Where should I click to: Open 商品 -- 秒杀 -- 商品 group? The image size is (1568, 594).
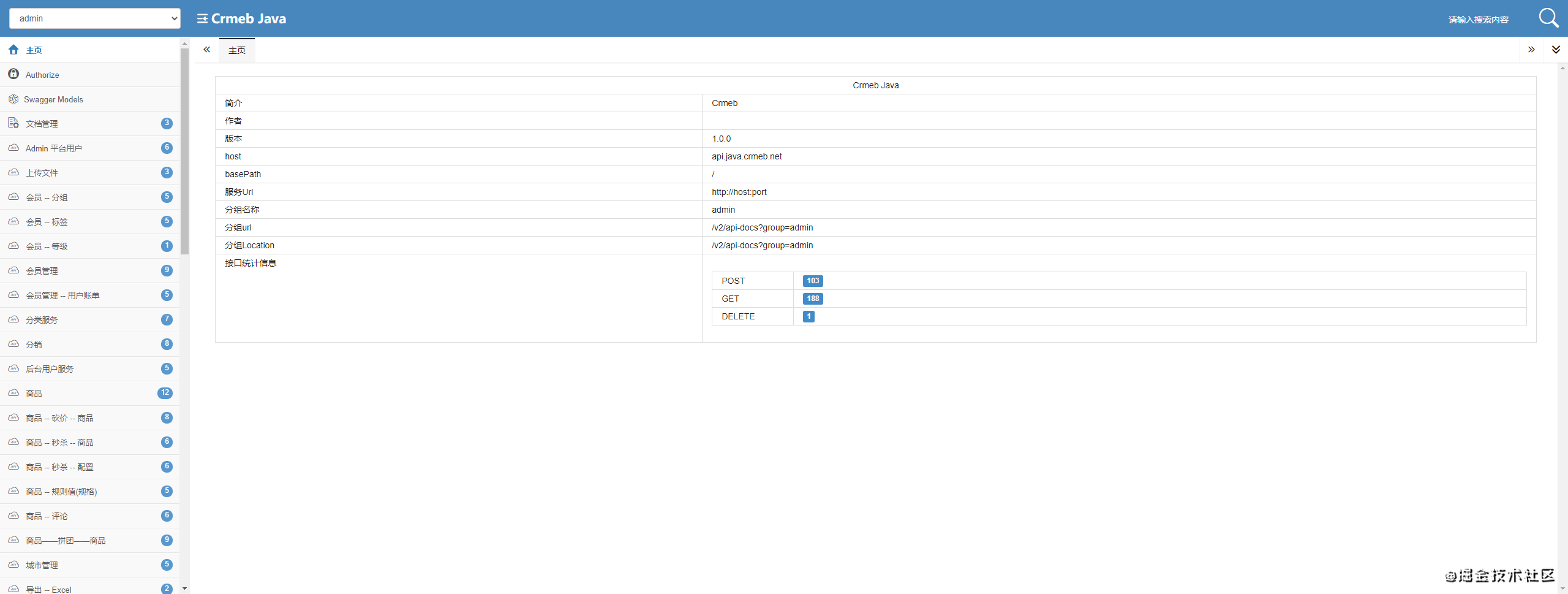coord(90,443)
